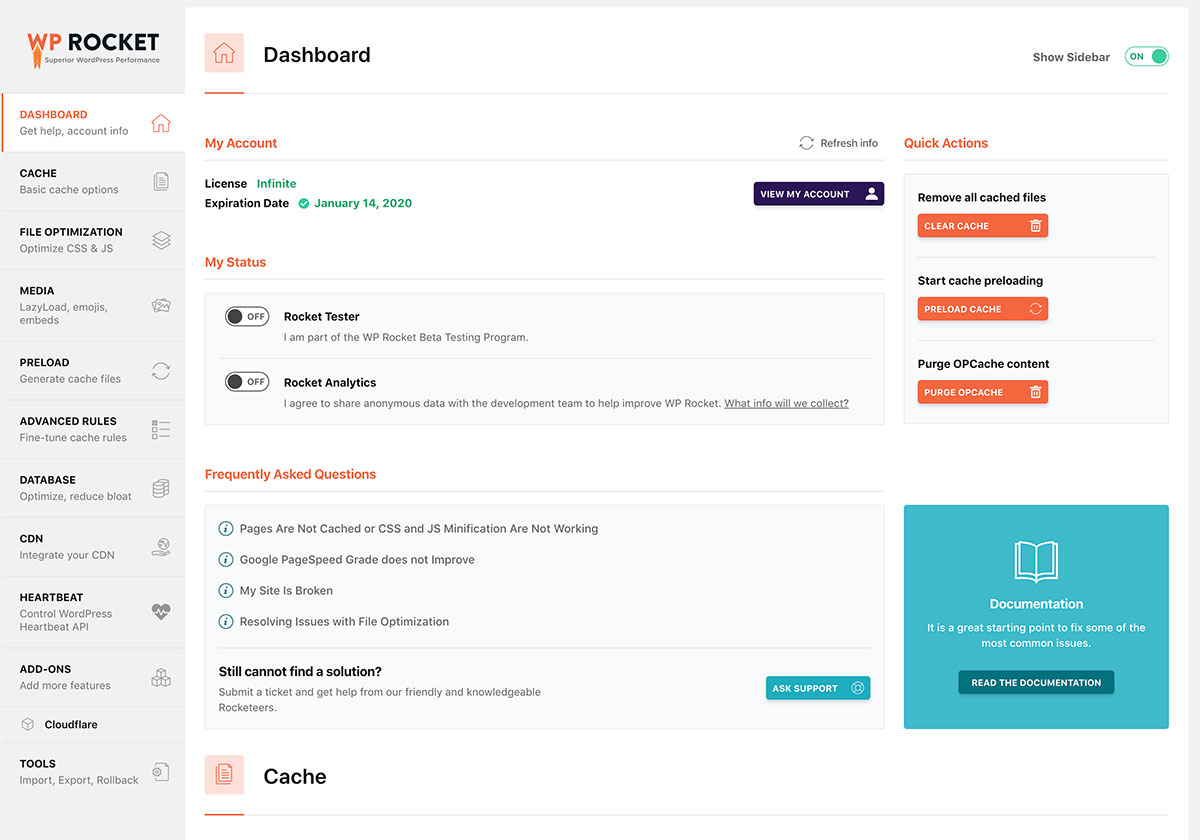Click the Documentation open book icon
This screenshot has height=840, width=1200.
tap(1036, 561)
